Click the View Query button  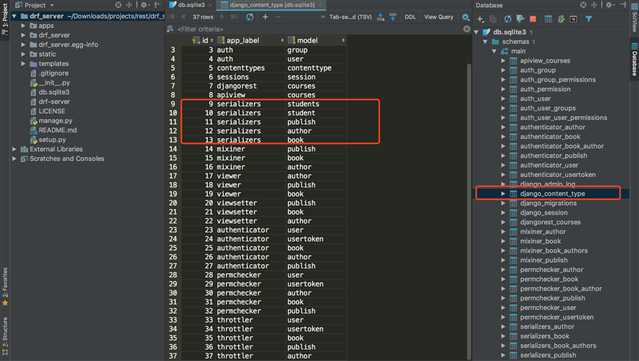point(438,17)
